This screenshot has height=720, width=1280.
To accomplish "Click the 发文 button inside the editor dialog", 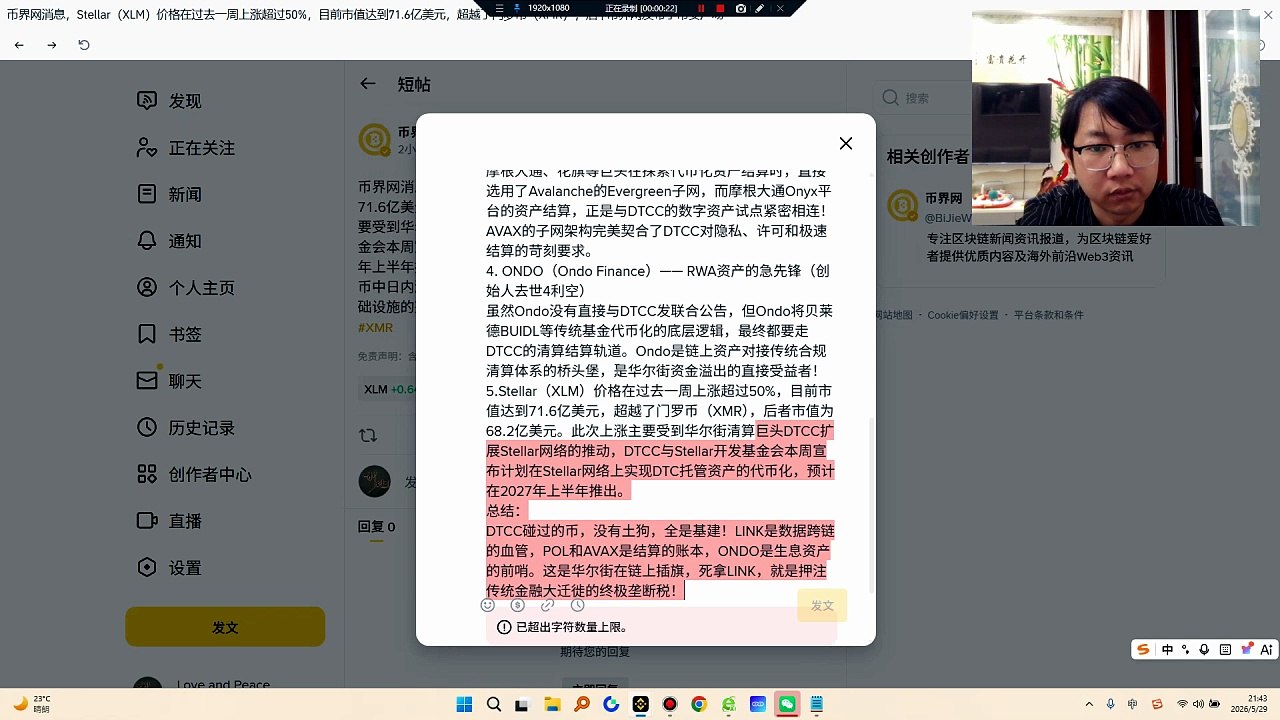I will pyautogui.click(x=822, y=606).
